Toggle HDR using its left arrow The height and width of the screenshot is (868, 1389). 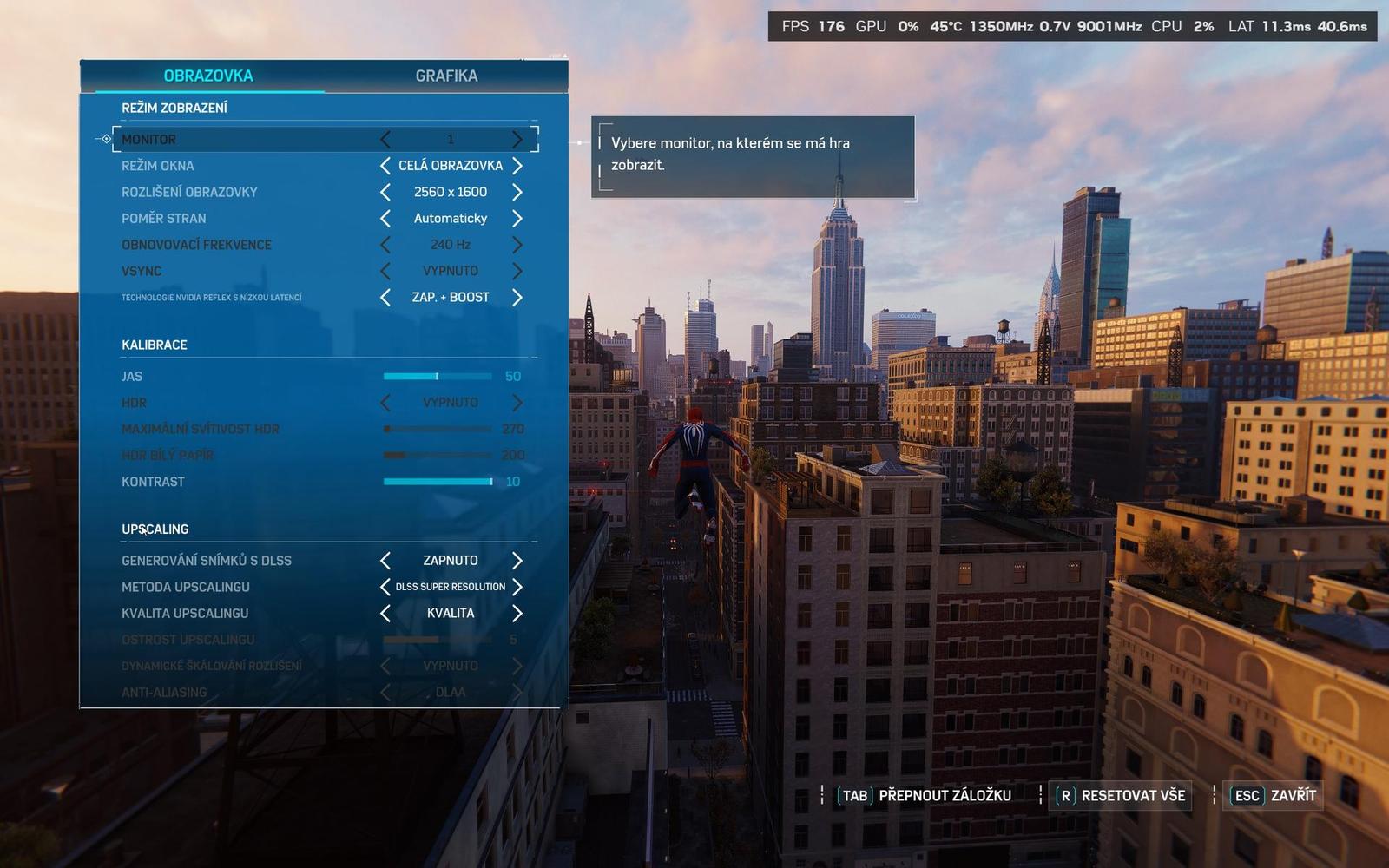[x=385, y=403]
